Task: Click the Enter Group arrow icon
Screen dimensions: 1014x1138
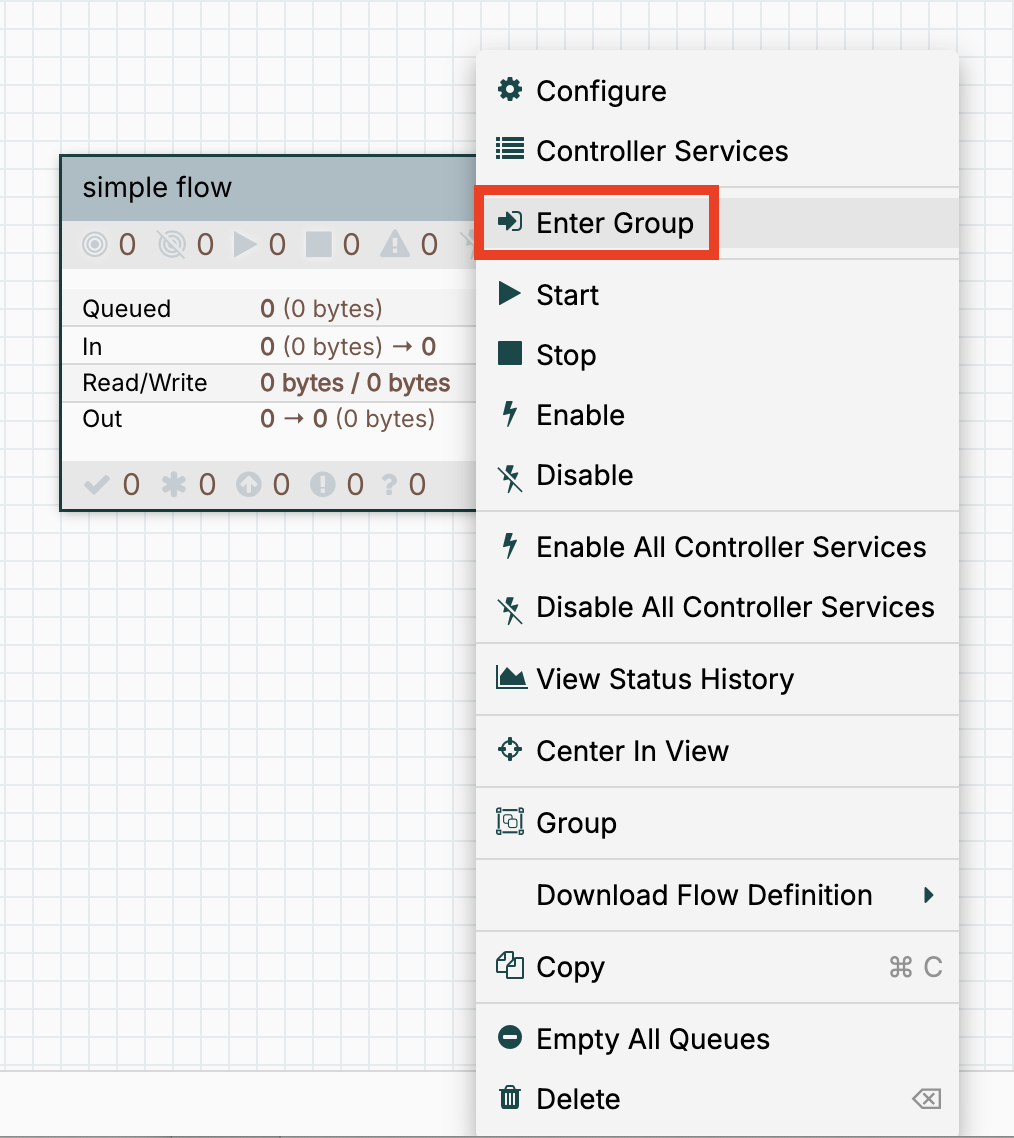Action: tap(510, 221)
